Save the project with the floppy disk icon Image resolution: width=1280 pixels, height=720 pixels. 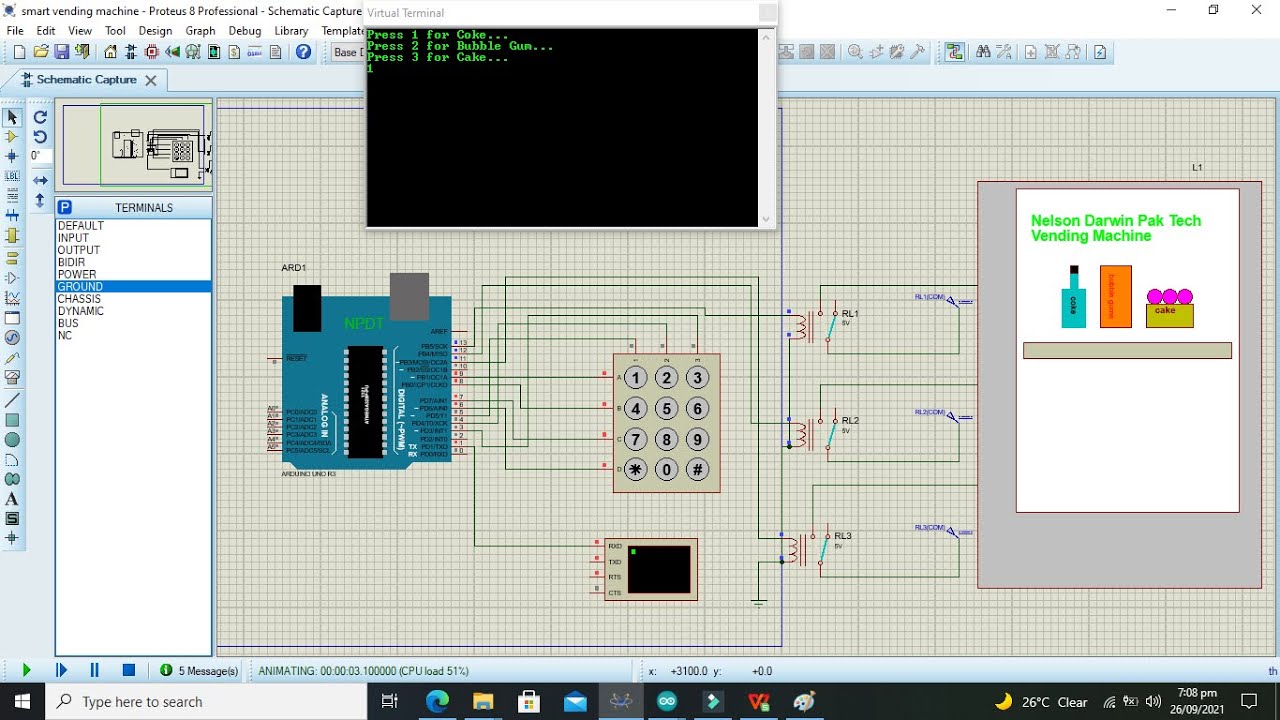pyautogui.click(x=61, y=52)
